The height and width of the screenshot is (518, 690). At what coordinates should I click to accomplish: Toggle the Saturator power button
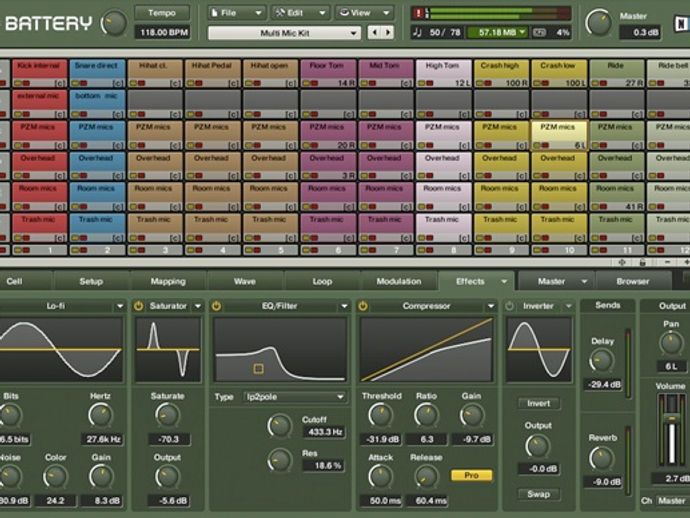pos(139,306)
